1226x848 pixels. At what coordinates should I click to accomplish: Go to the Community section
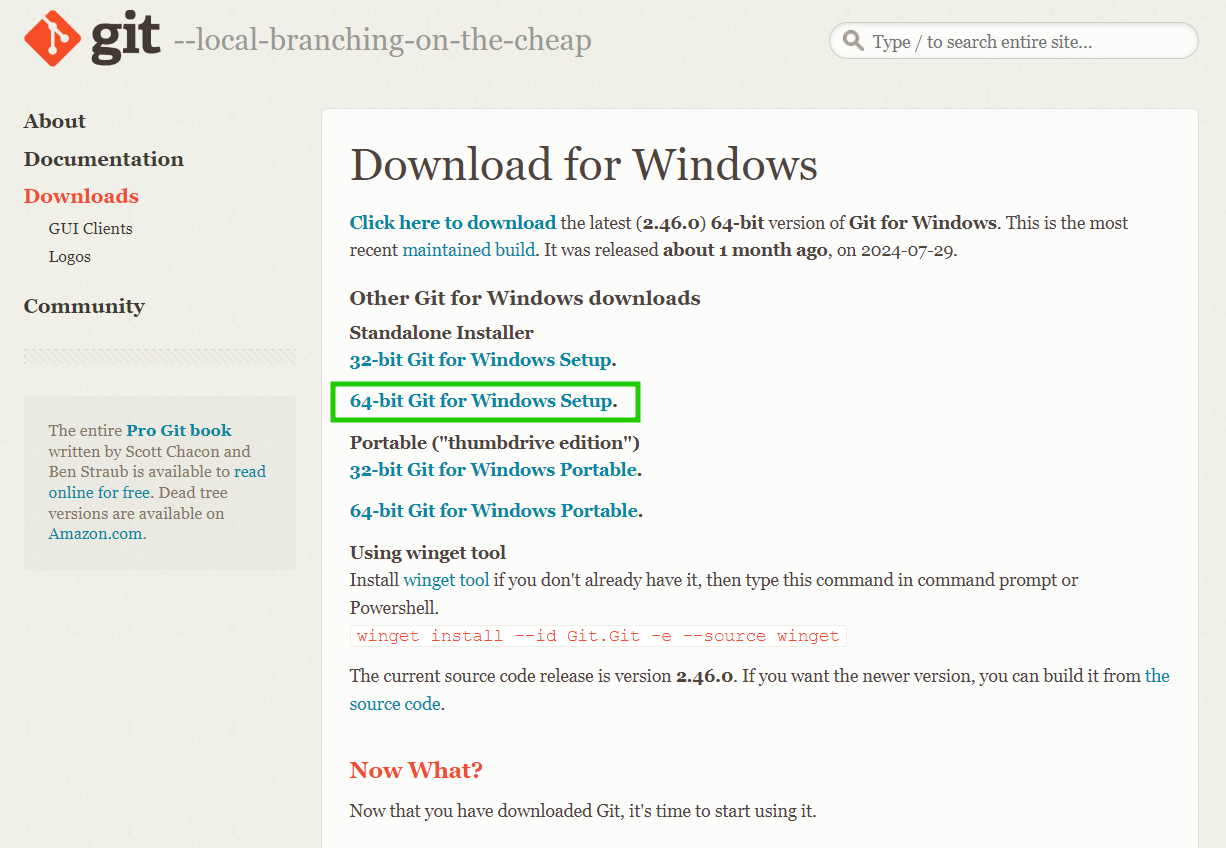[84, 306]
